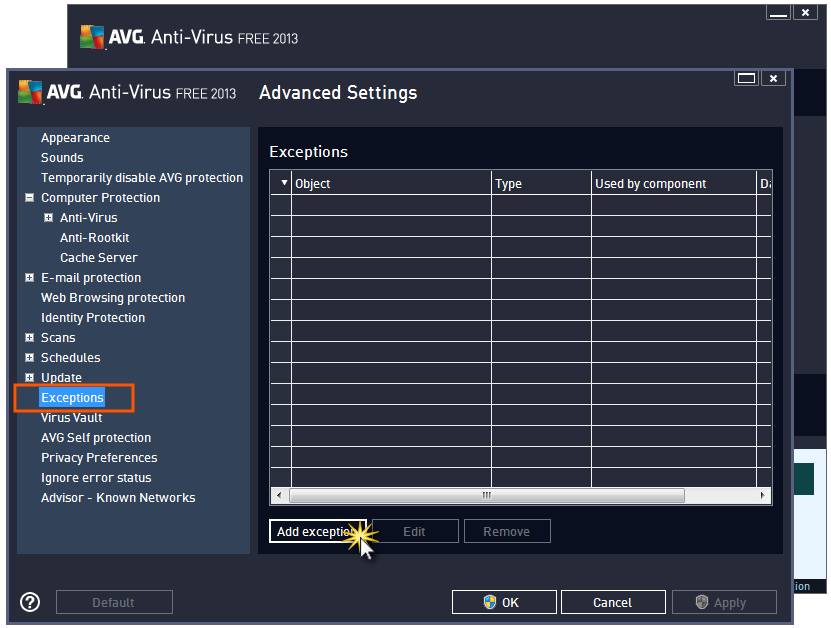This screenshot has height=628, width=831.
Task: Select the Scans label
Action: coord(58,338)
